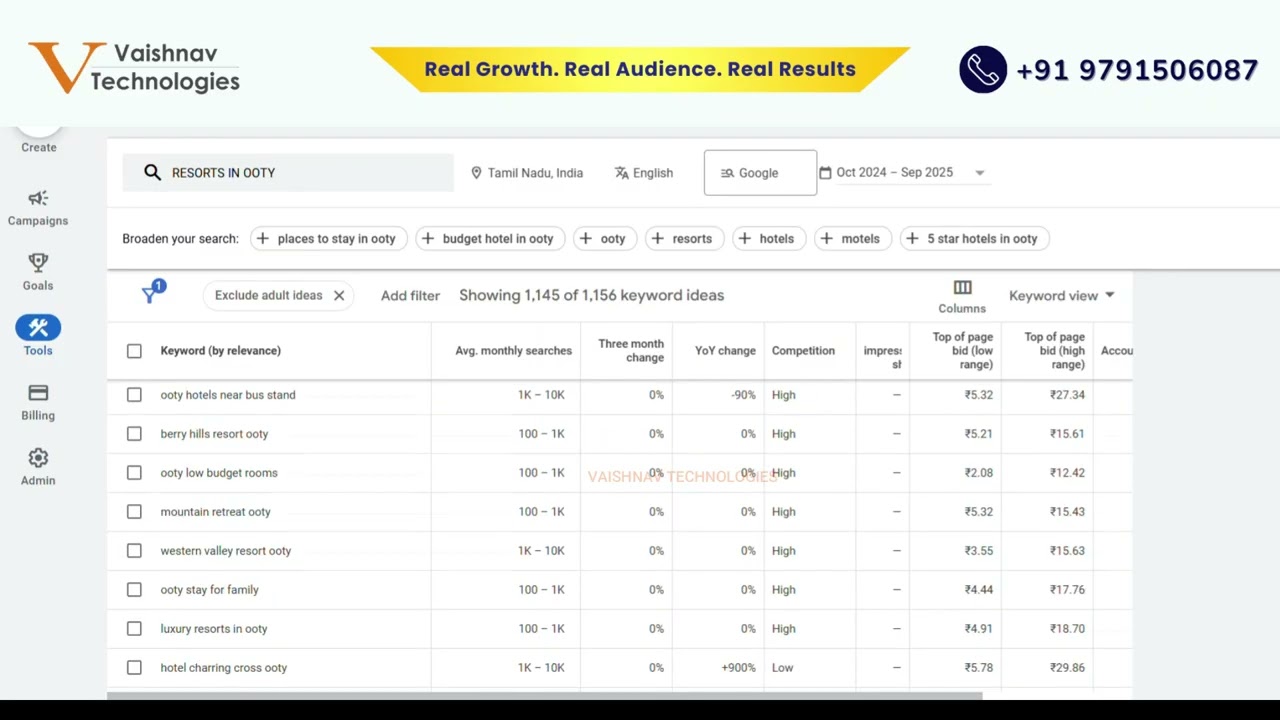The image size is (1280, 720).
Task: Click the 'Real Growth. Real Audience' banner
Action: tap(640, 69)
